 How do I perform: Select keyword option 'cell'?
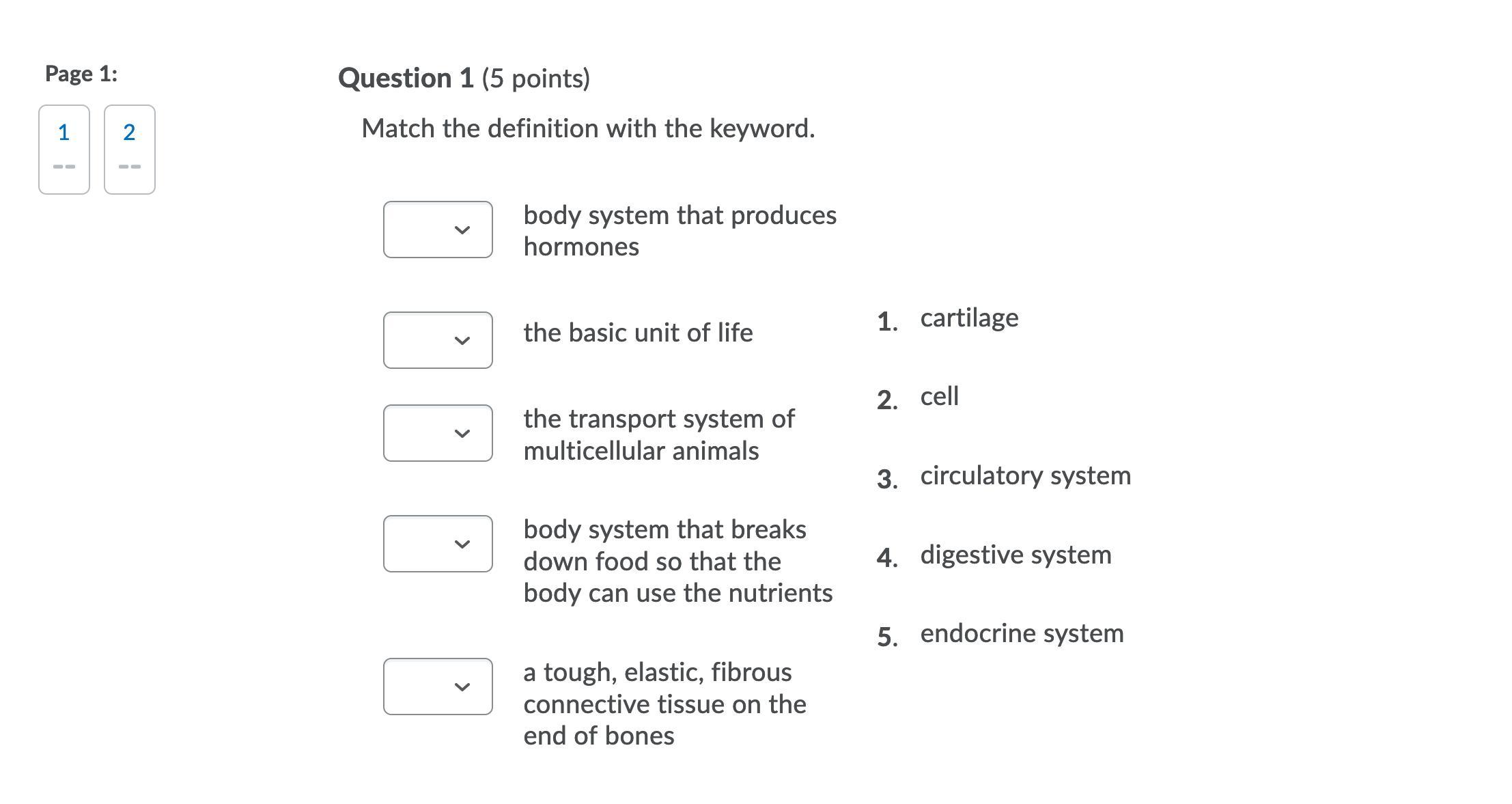(x=939, y=396)
